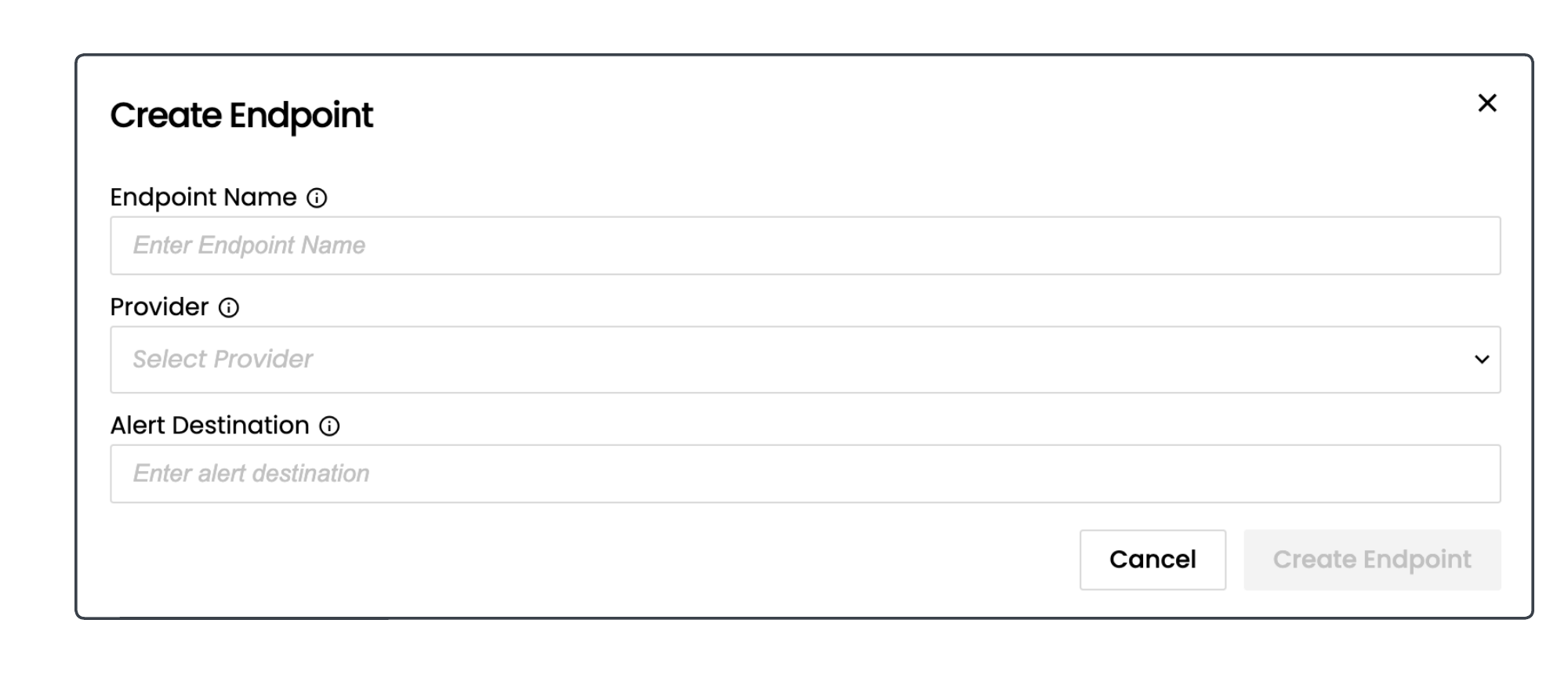Image resolution: width=1568 pixels, height=674 pixels.
Task: Focus the Endpoint Name input field
Action: tap(804, 246)
